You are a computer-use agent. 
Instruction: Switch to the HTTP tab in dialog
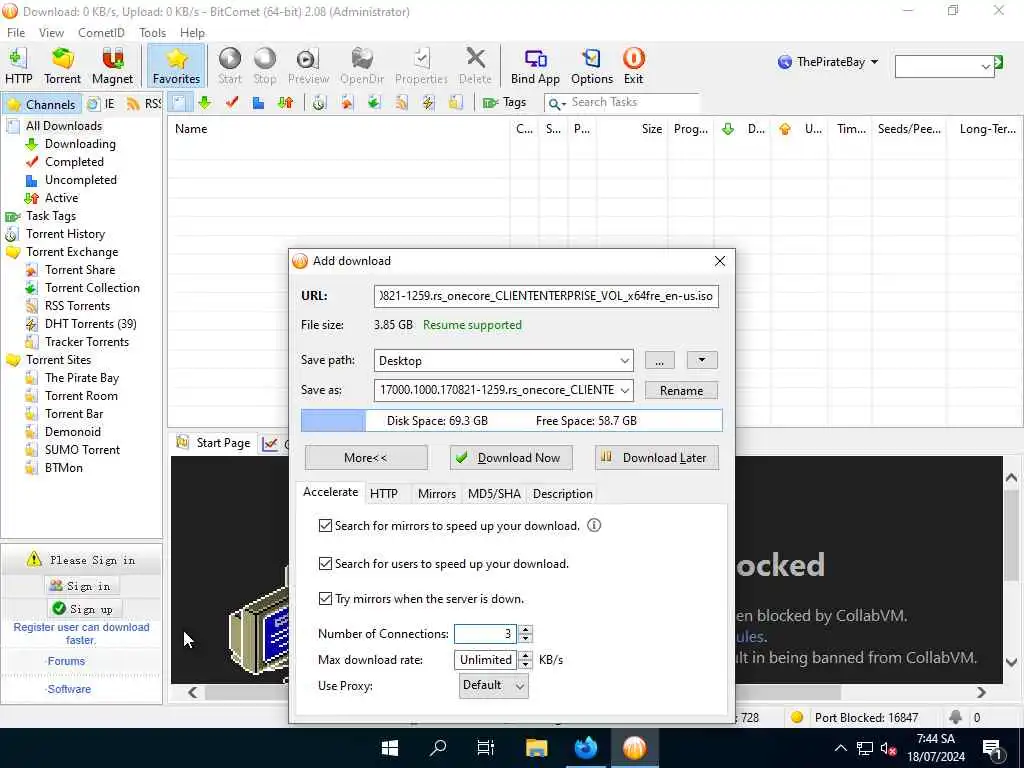(x=384, y=494)
